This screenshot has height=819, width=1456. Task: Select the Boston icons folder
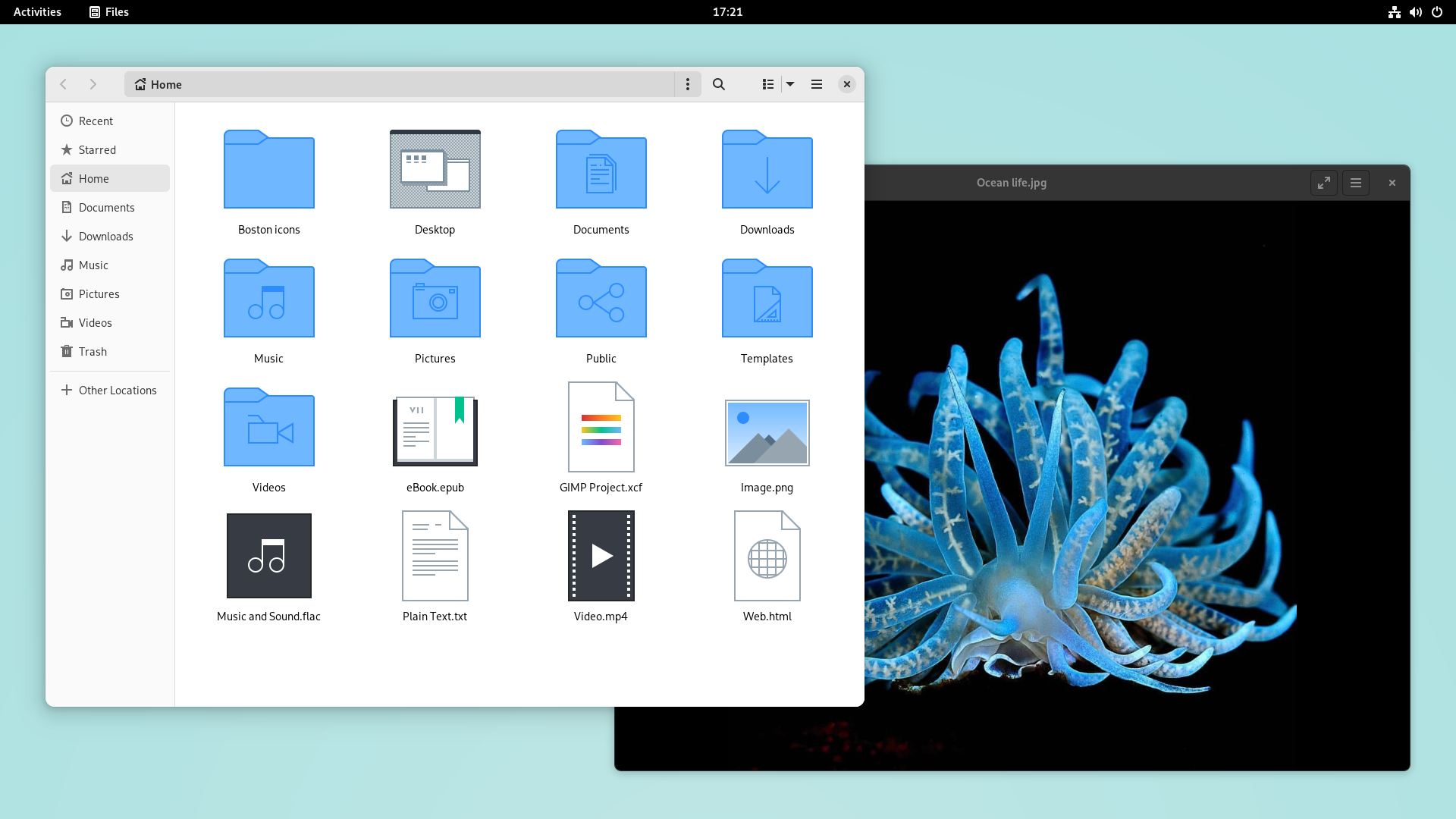click(x=269, y=170)
